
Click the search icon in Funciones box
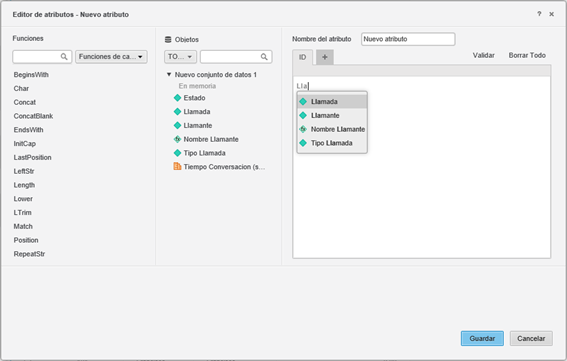[64, 57]
